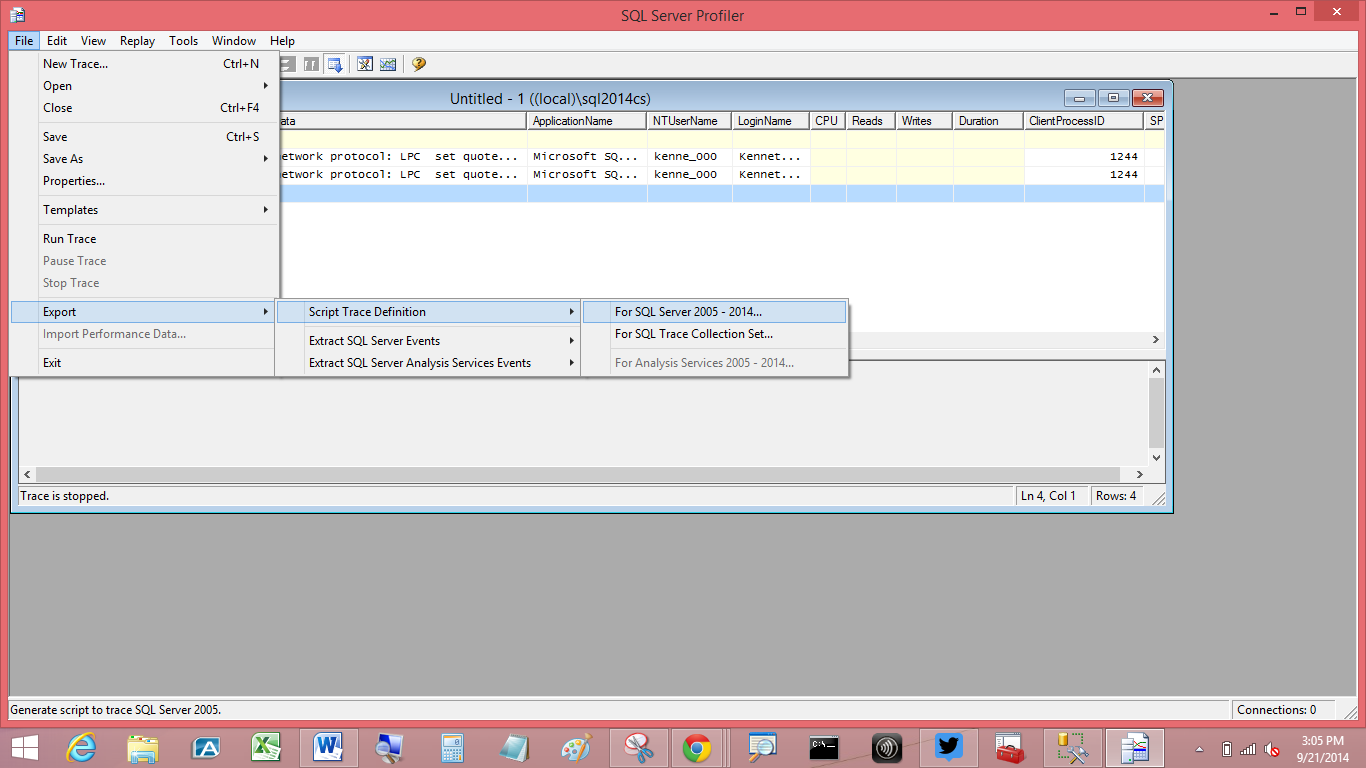Launch Internet Explorer from the taskbar
The image size is (1366, 768).
pyautogui.click(x=81, y=747)
